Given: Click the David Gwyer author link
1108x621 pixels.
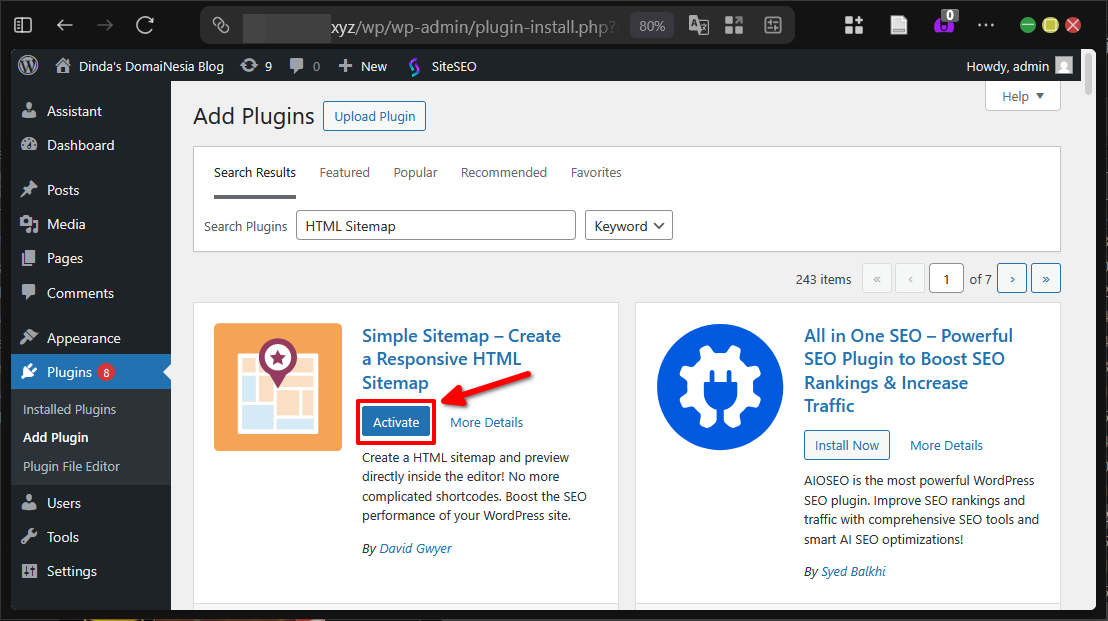Looking at the screenshot, I should [x=415, y=548].
